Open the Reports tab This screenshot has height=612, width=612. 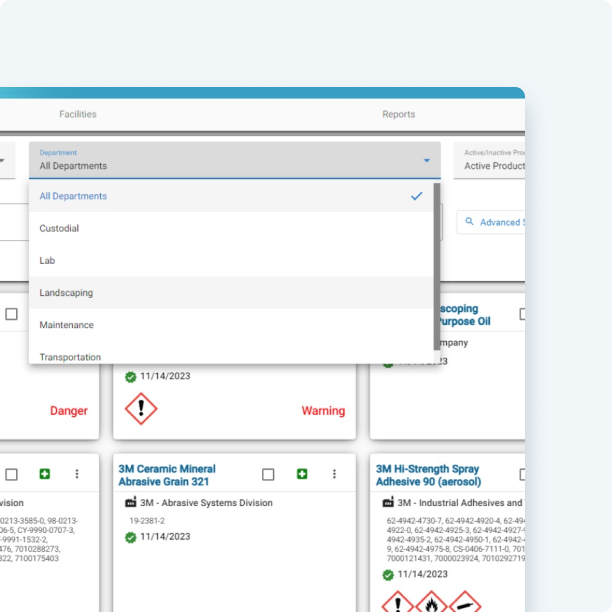pos(399,114)
